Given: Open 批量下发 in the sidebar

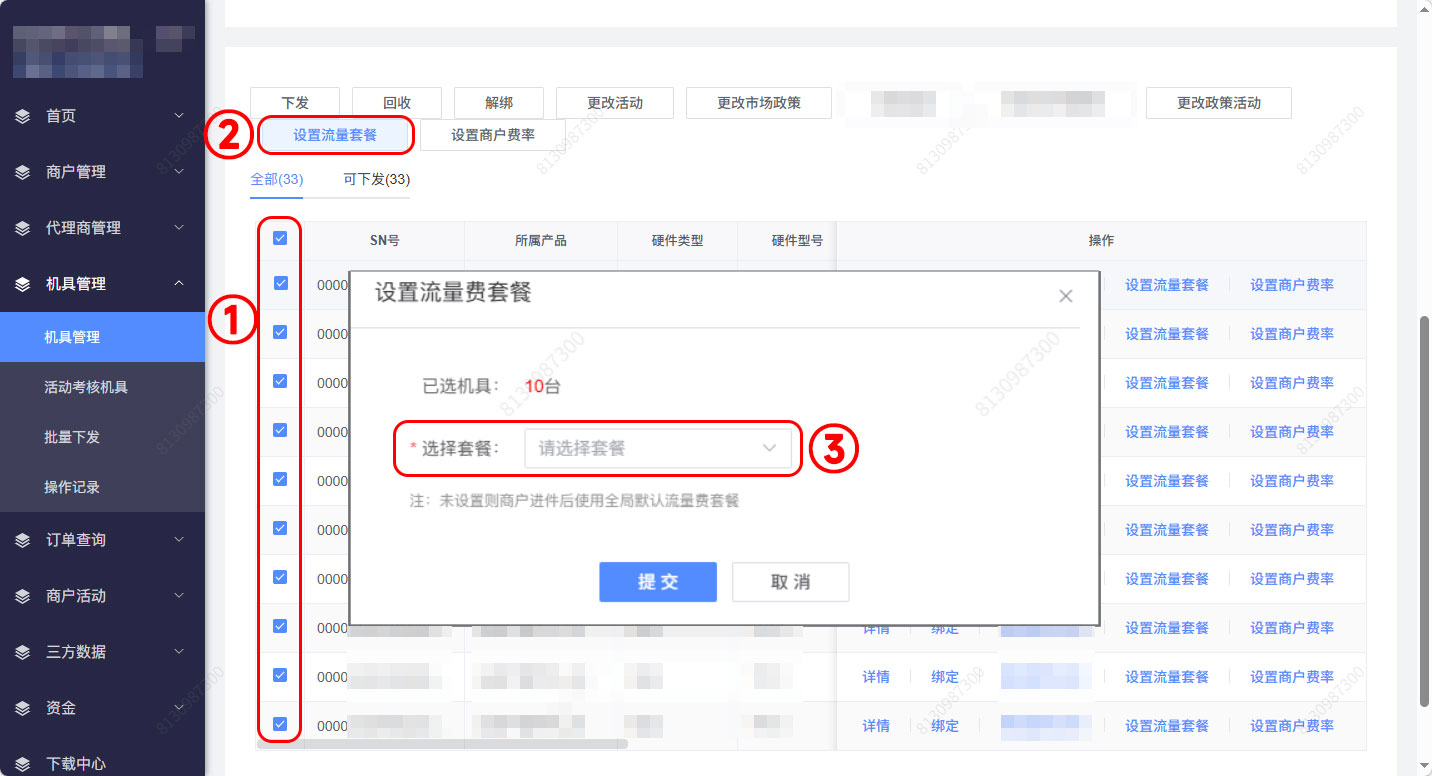Looking at the screenshot, I should 72,437.
